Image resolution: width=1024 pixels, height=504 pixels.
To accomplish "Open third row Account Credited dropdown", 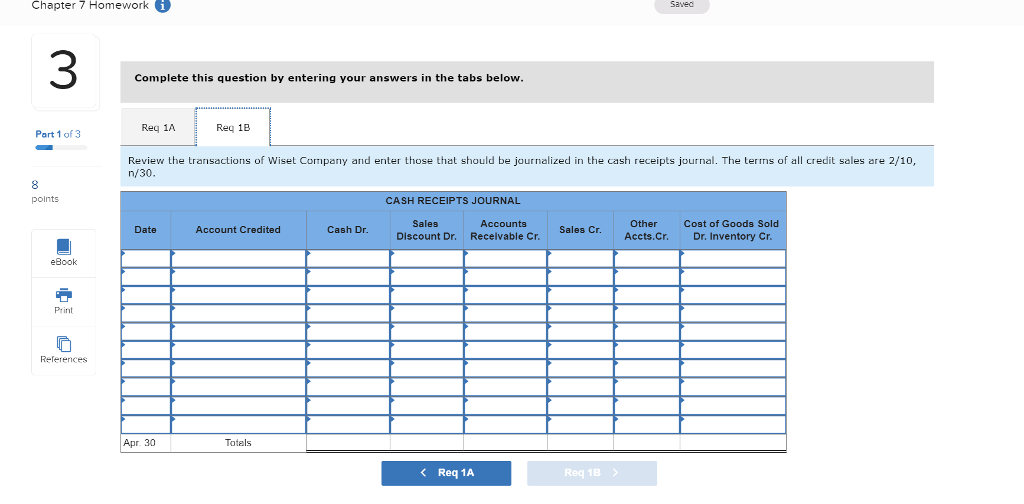I will (238, 295).
